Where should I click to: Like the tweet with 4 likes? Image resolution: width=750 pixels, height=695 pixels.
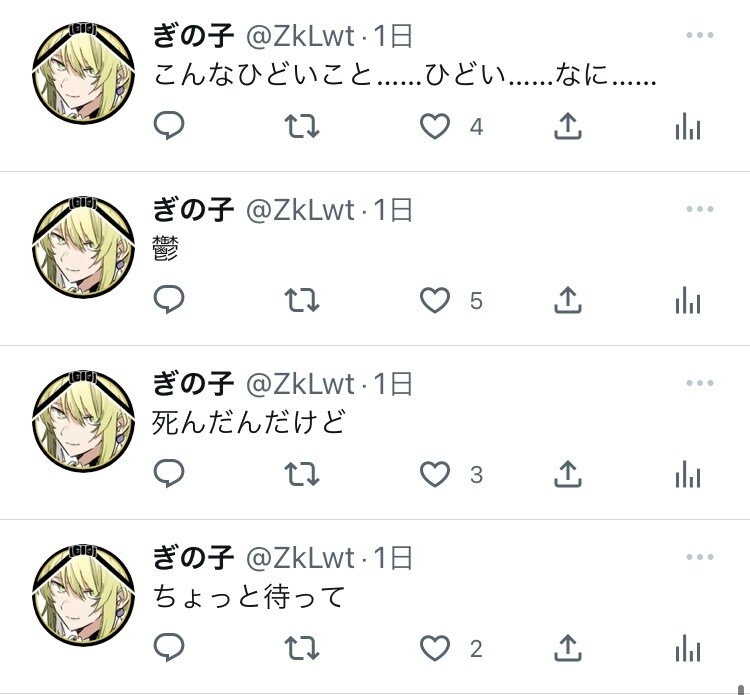pos(435,126)
